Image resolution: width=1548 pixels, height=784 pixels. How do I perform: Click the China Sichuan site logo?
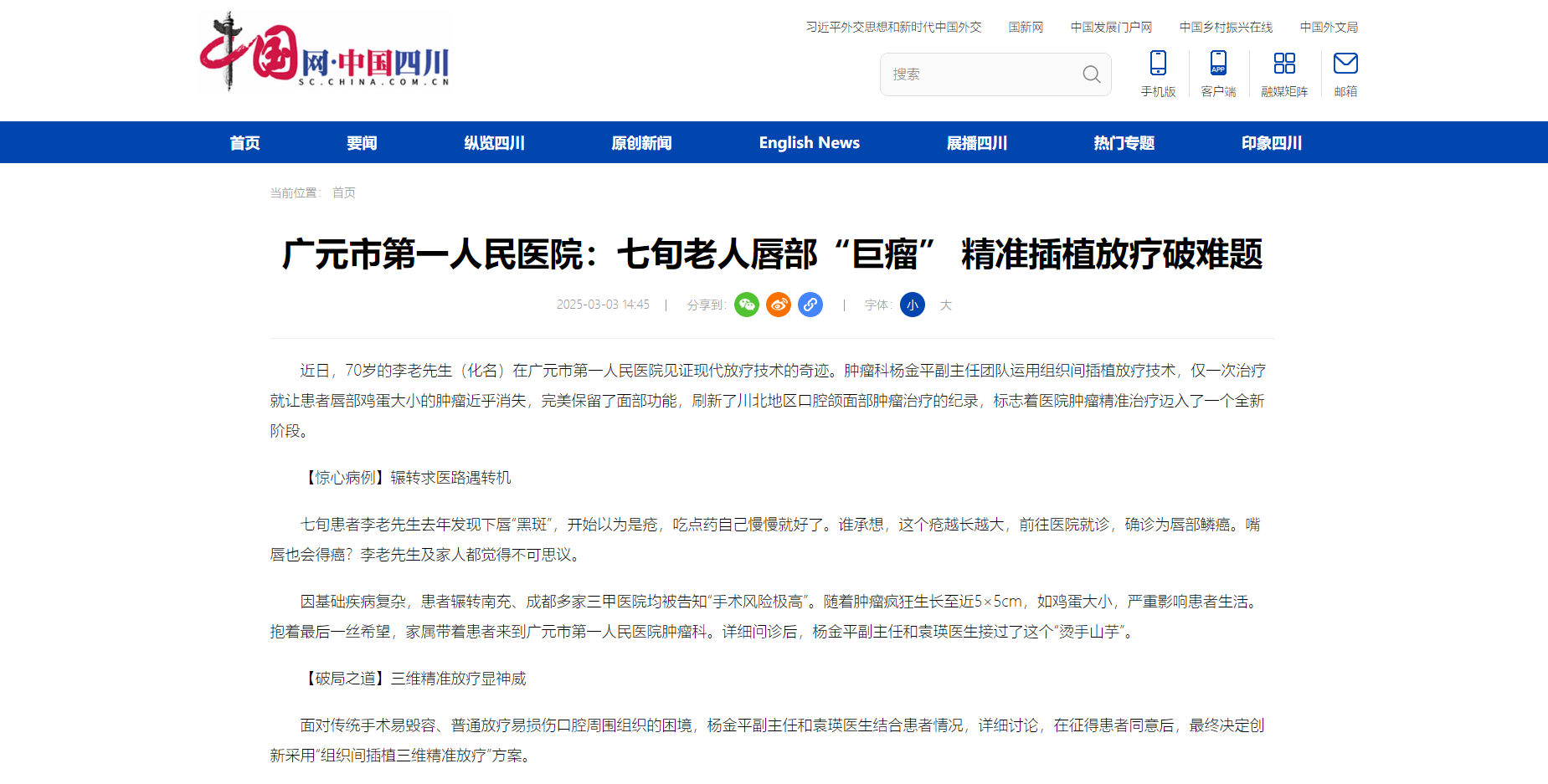[x=325, y=53]
